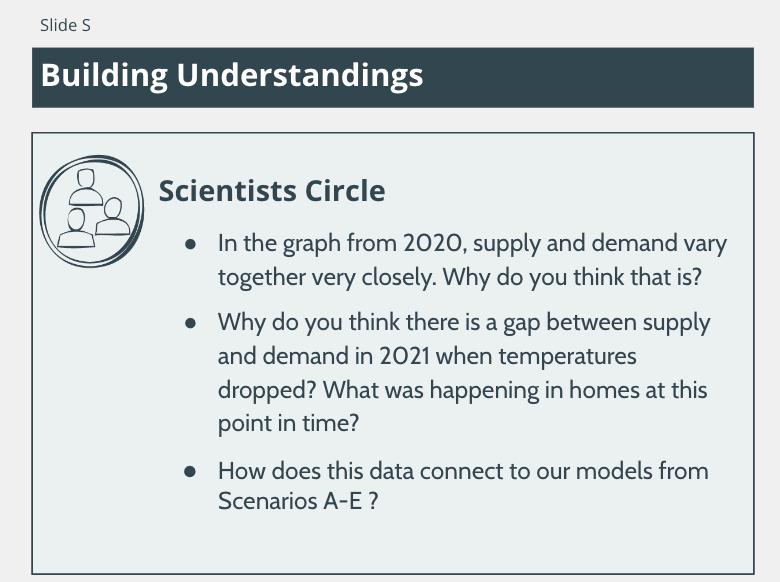Image resolution: width=780 pixels, height=582 pixels.
Task: Select the Scenarios A-E text
Action: click(297, 501)
